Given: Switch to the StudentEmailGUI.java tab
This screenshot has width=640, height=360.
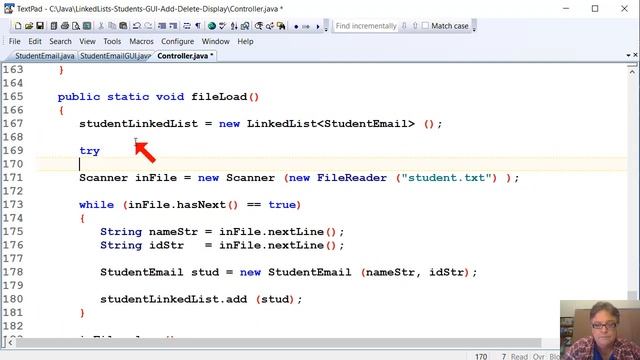Looking at the screenshot, I should coord(115,56).
